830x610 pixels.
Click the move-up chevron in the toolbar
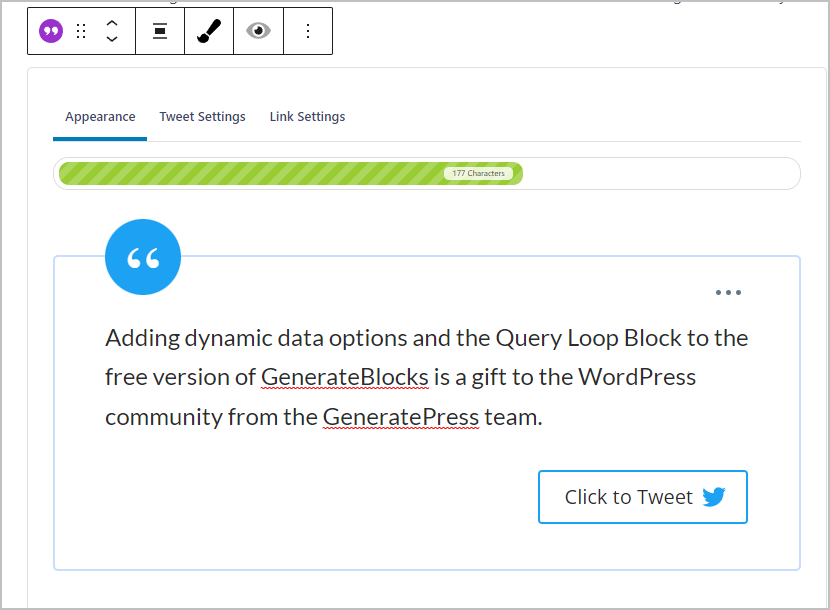tap(112, 24)
